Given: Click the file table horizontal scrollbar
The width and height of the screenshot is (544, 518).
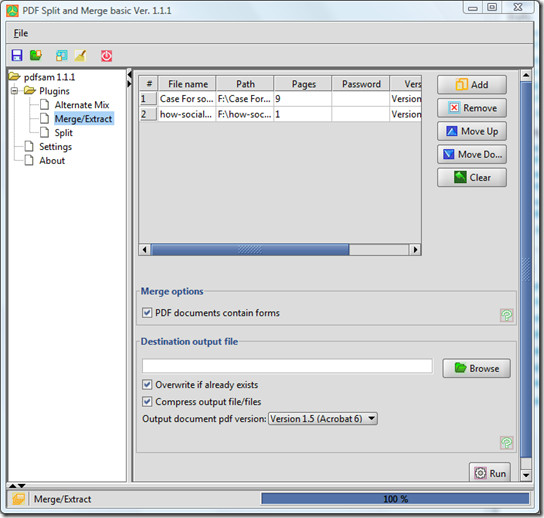Looking at the screenshot, I should tap(280, 249).
